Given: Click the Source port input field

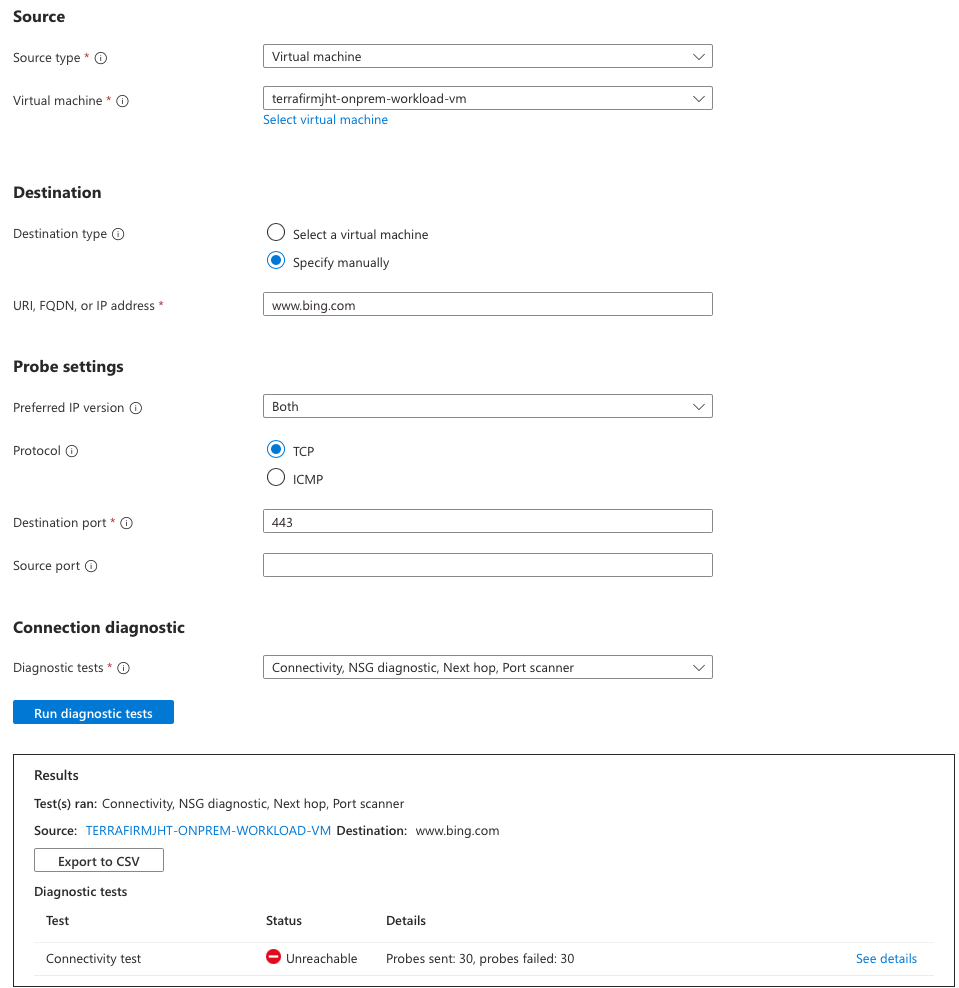Looking at the screenshot, I should (487, 565).
